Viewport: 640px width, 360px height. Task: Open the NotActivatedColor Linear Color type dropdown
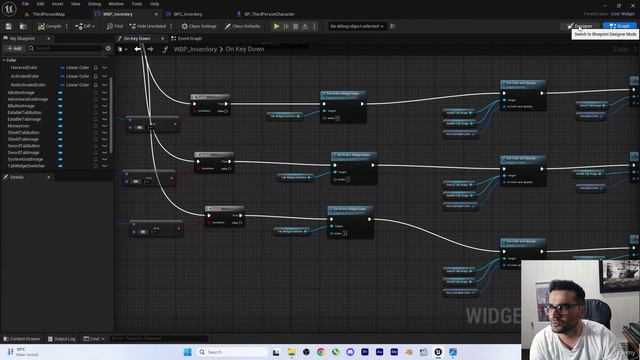click(75, 85)
